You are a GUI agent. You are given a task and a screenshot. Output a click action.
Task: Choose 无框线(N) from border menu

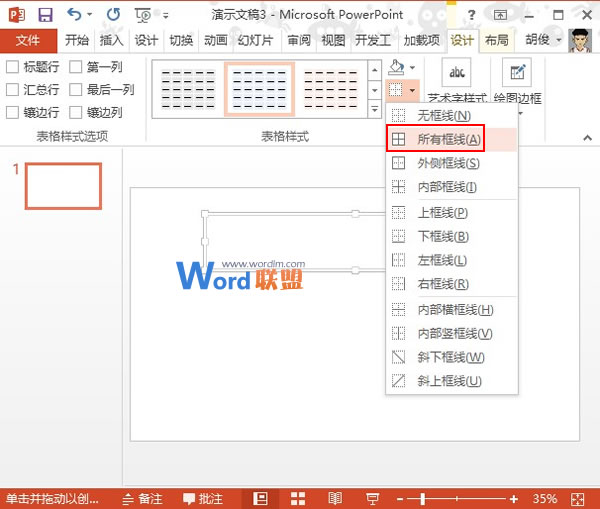(x=452, y=116)
